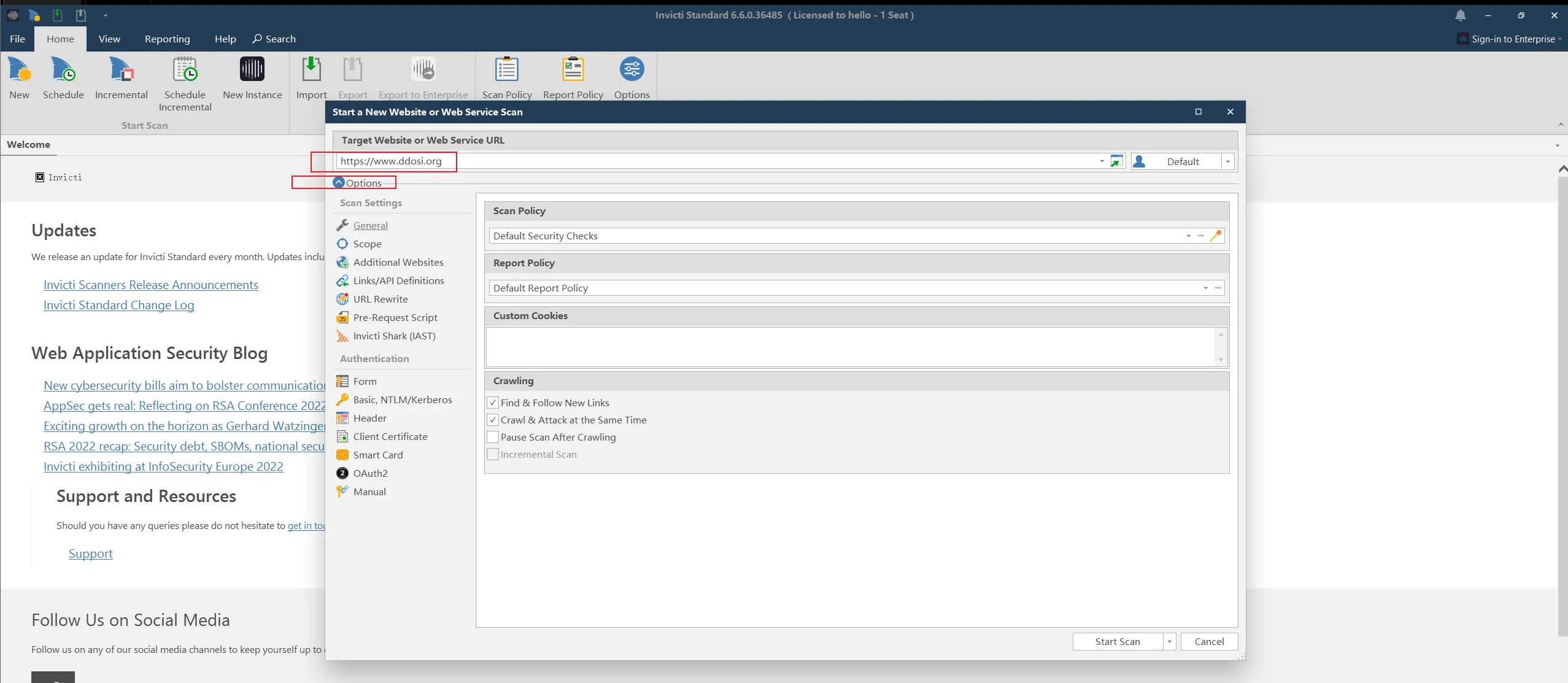Click the New scan icon

tap(19, 78)
